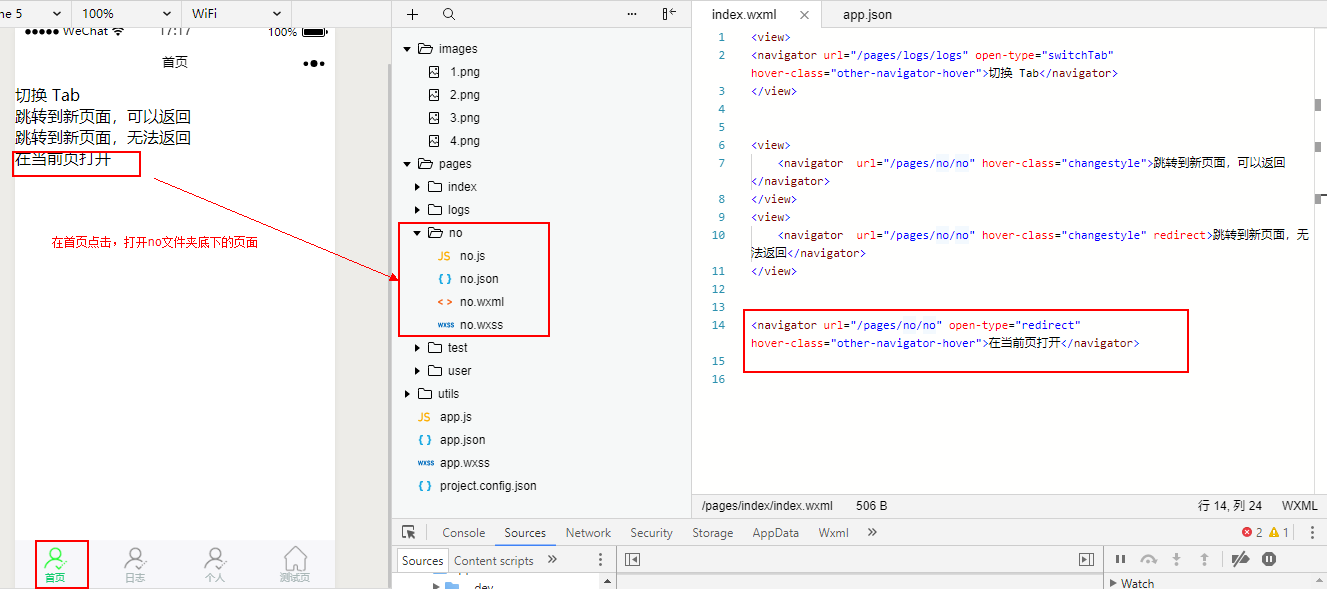Switch to the Wxml devtools tab

coord(834,533)
